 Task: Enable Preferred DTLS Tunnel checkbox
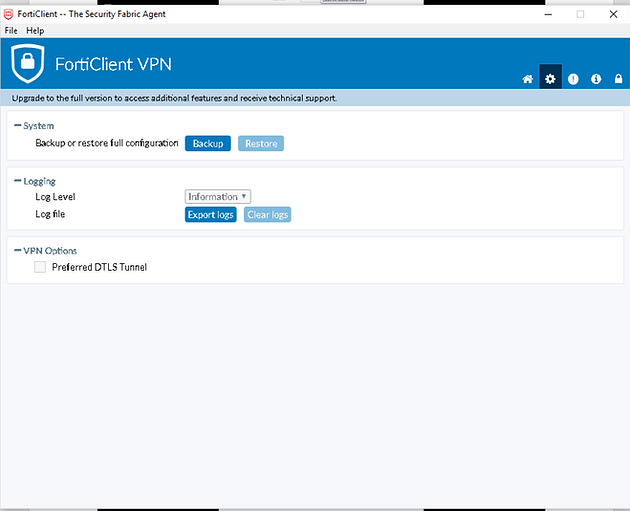coord(40,267)
